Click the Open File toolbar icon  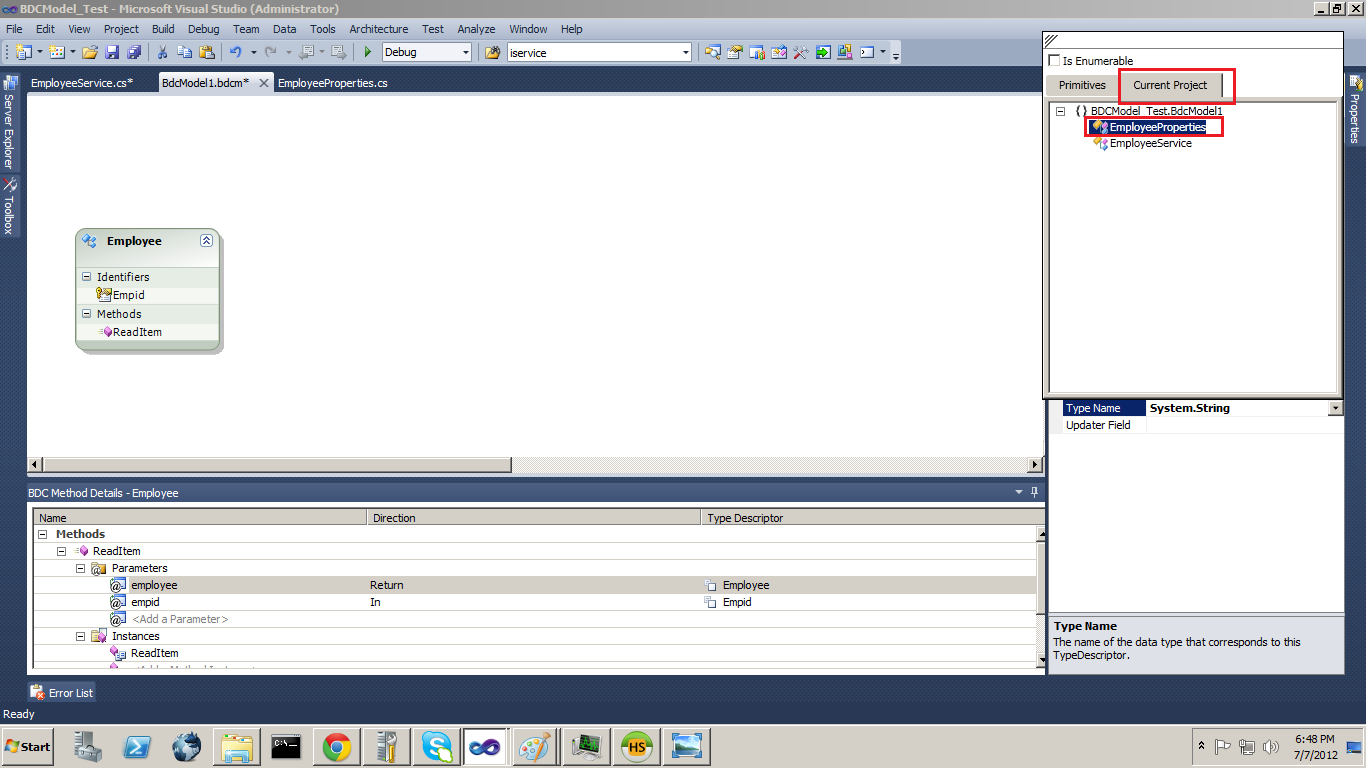tap(90, 52)
